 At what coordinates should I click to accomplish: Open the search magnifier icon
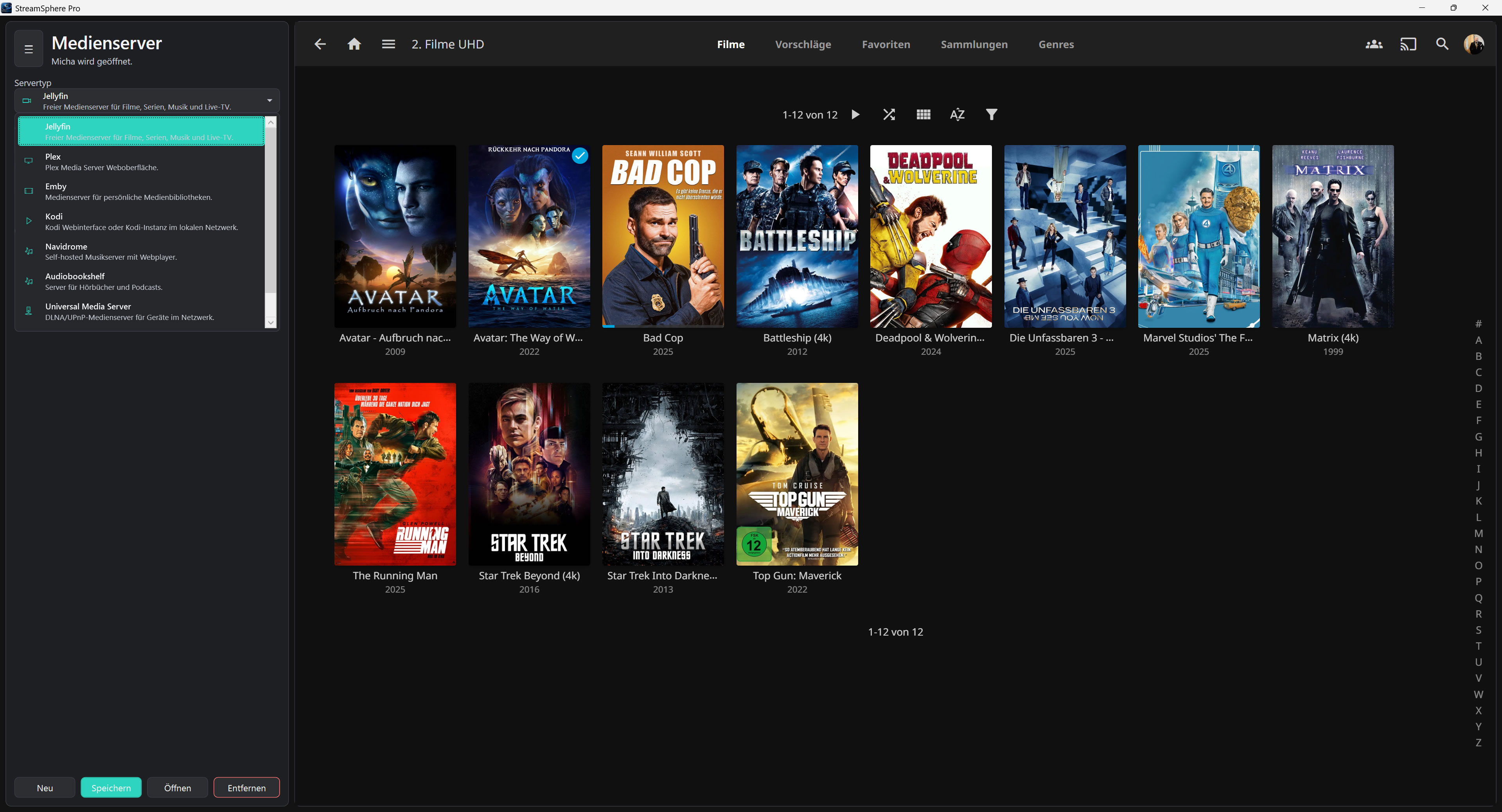[1442, 44]
